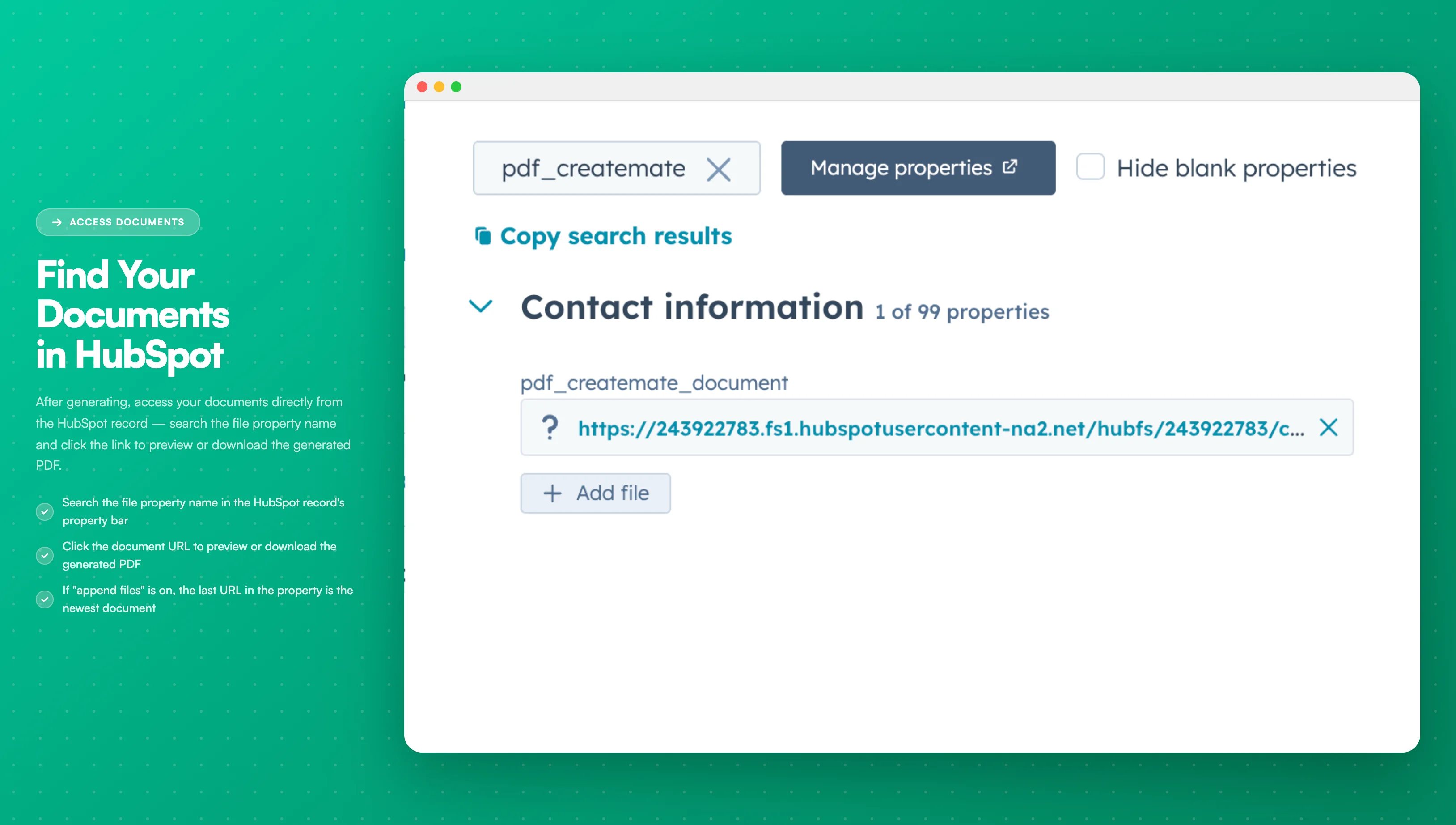Image resolution: width=1456 pixels, height=825 pixels.
Task: Click the pdf_createmate search input
Action: 617,168
